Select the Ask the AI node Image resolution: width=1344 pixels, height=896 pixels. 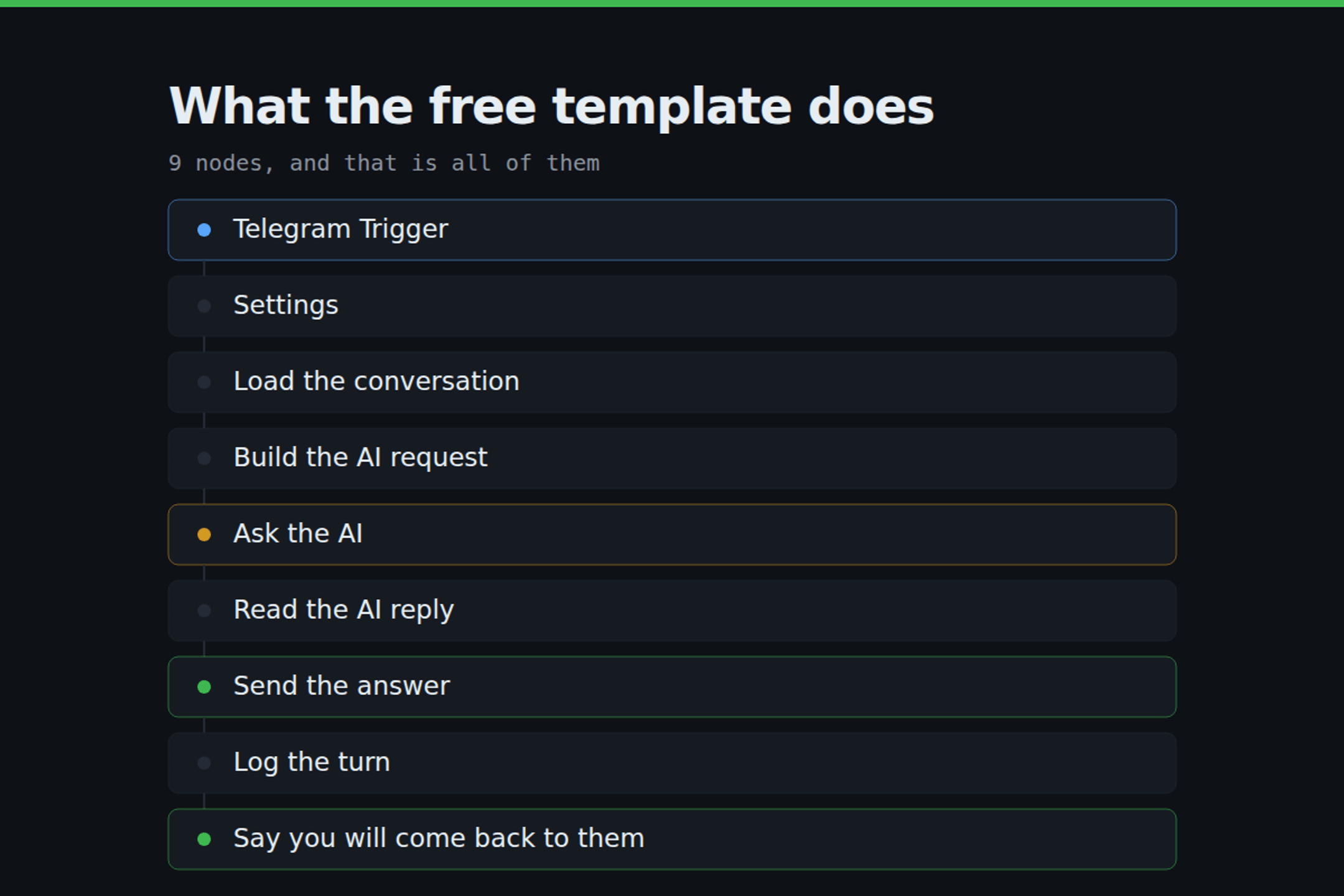click(672, 534)
